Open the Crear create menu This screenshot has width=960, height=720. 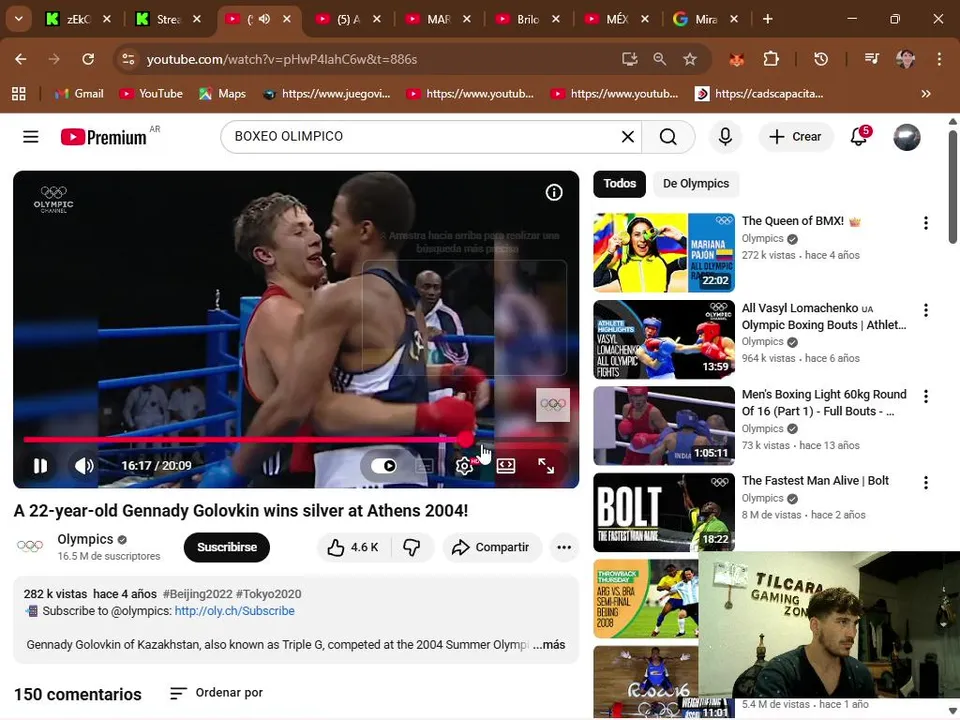795,137
